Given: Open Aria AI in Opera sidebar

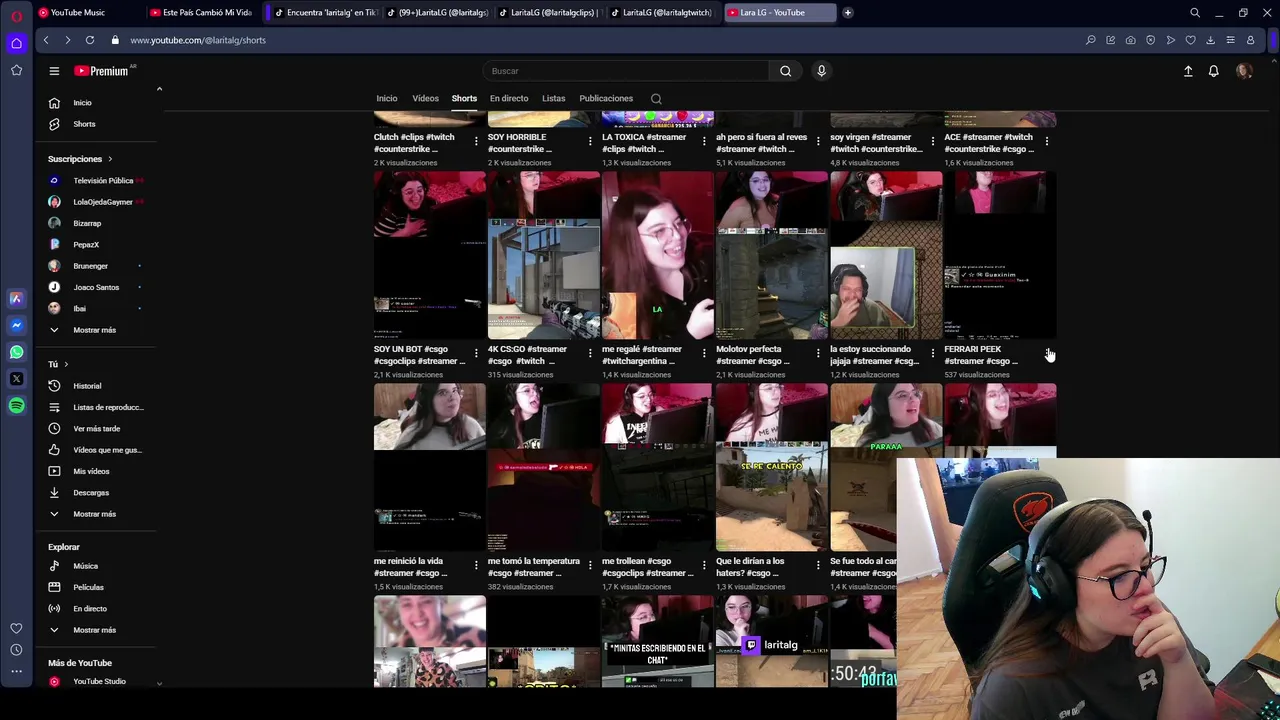Looking at the screenshot, I should (x=16, y=298).
